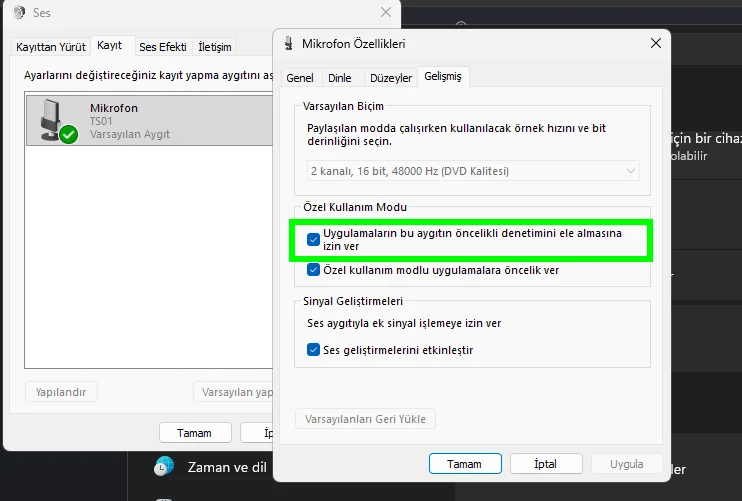
Task: Toggle exclusive control permission checkbox
Action: [x=313, y=239]
